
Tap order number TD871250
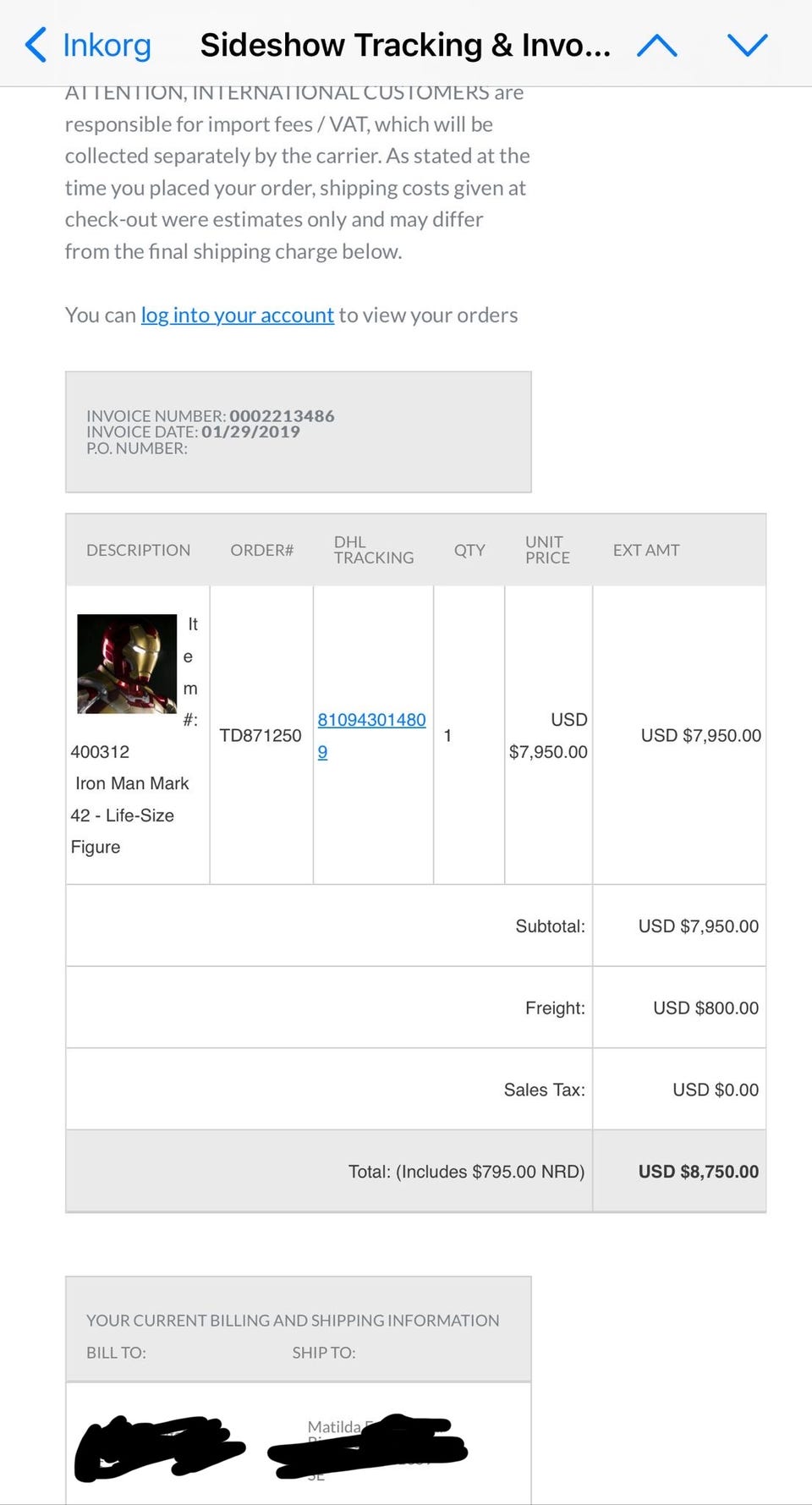(261, 736)
